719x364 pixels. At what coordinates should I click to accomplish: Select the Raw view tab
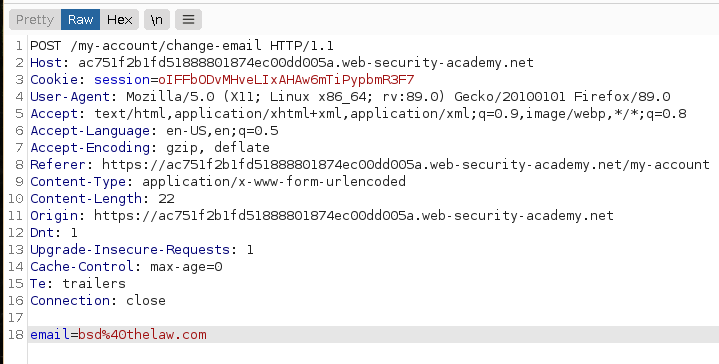[80, 20]
